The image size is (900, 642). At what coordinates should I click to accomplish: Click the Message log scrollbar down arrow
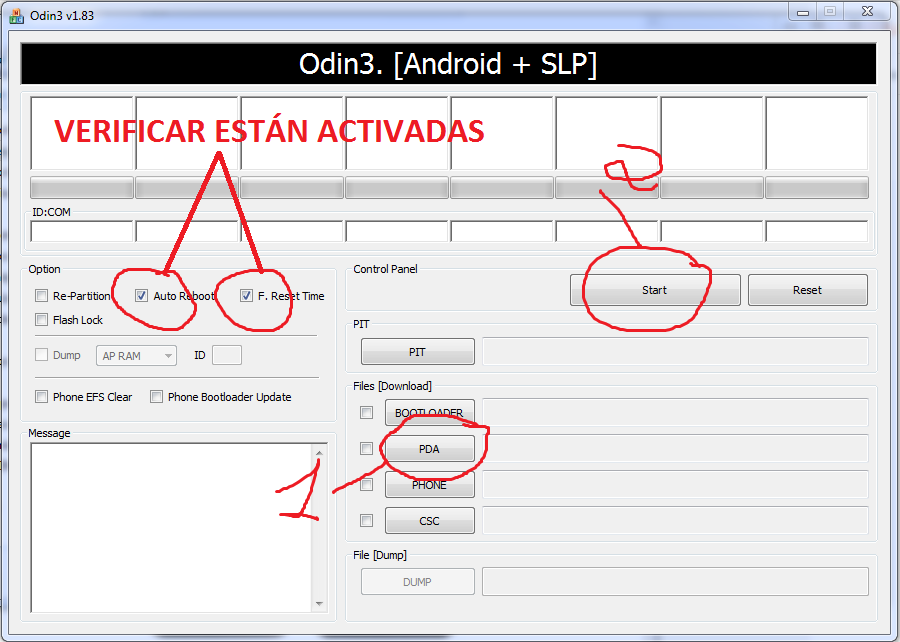pyautogui.click(x=319, y=604)
